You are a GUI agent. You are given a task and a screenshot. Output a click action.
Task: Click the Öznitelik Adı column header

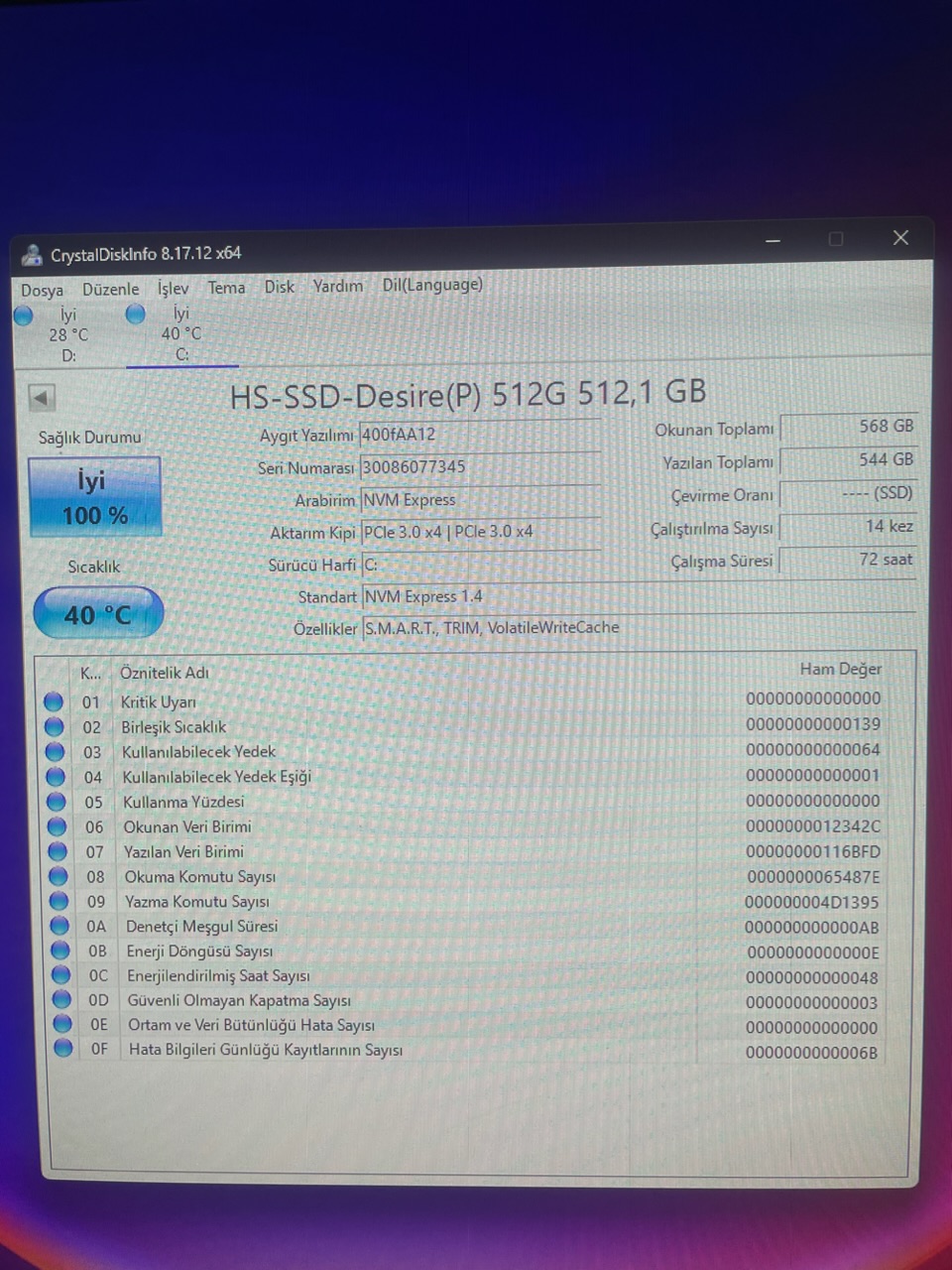point(165,673)
